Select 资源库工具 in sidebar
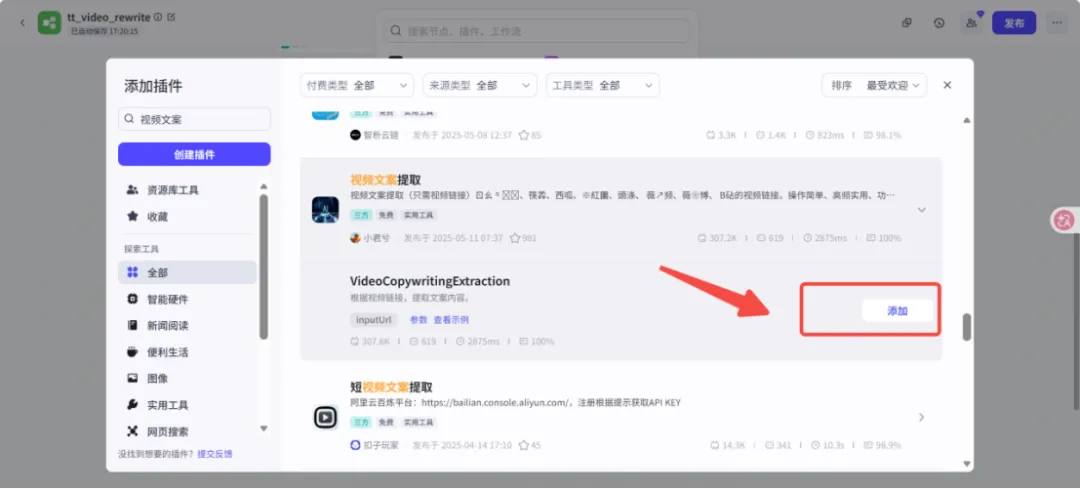Screen dimensions: 1080x489 (187, 189)
